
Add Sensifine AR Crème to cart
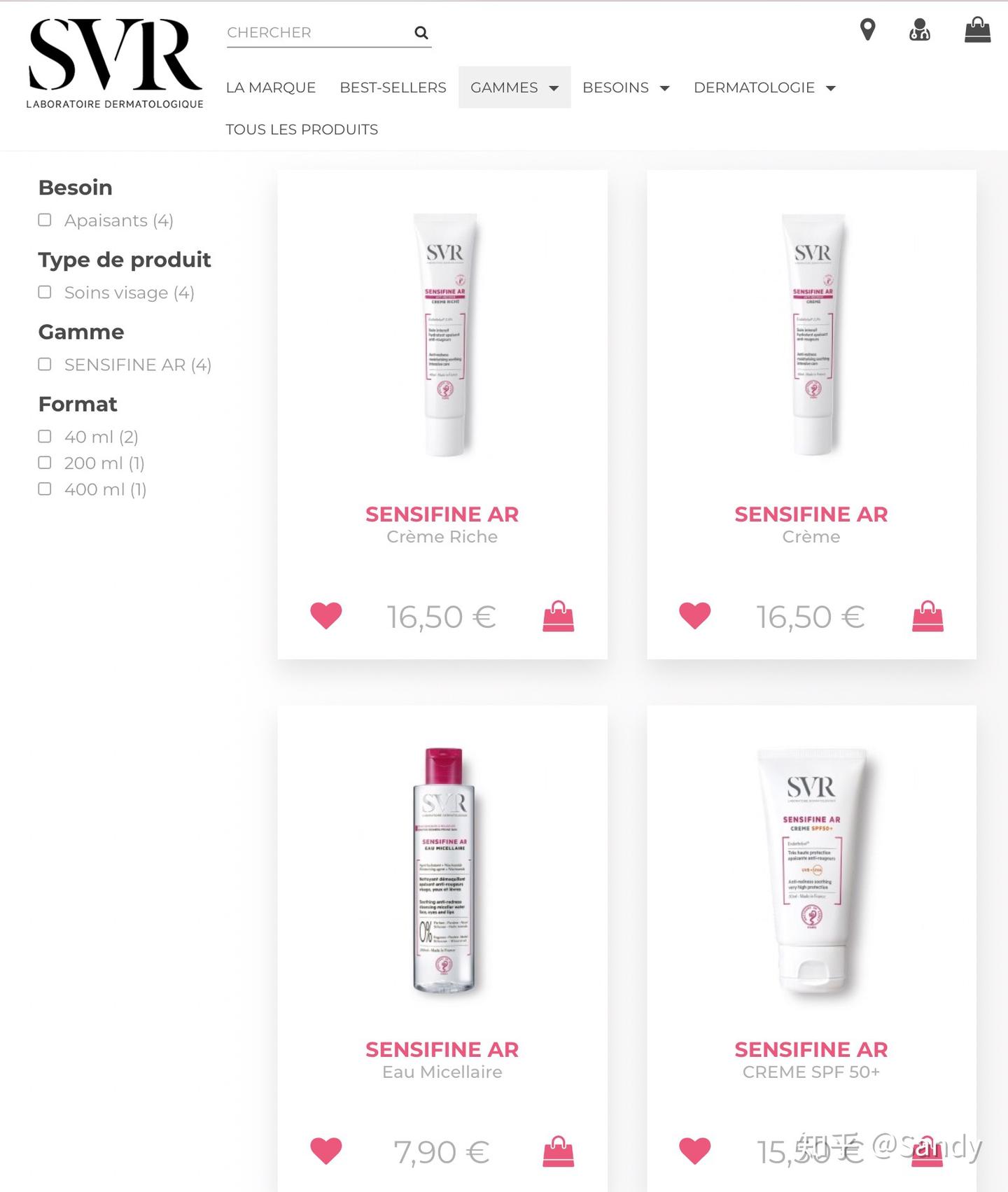tap(928, 616)
